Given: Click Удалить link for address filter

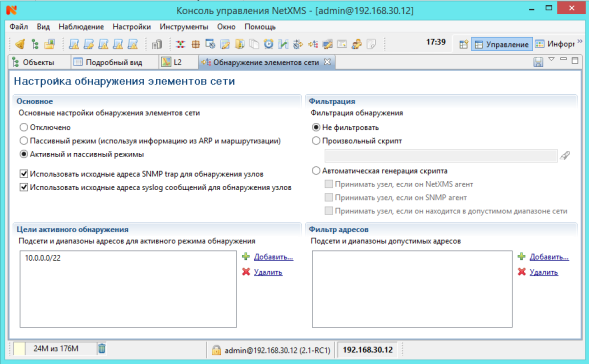Looking at the screenshot, I should [x=544, y=272].
